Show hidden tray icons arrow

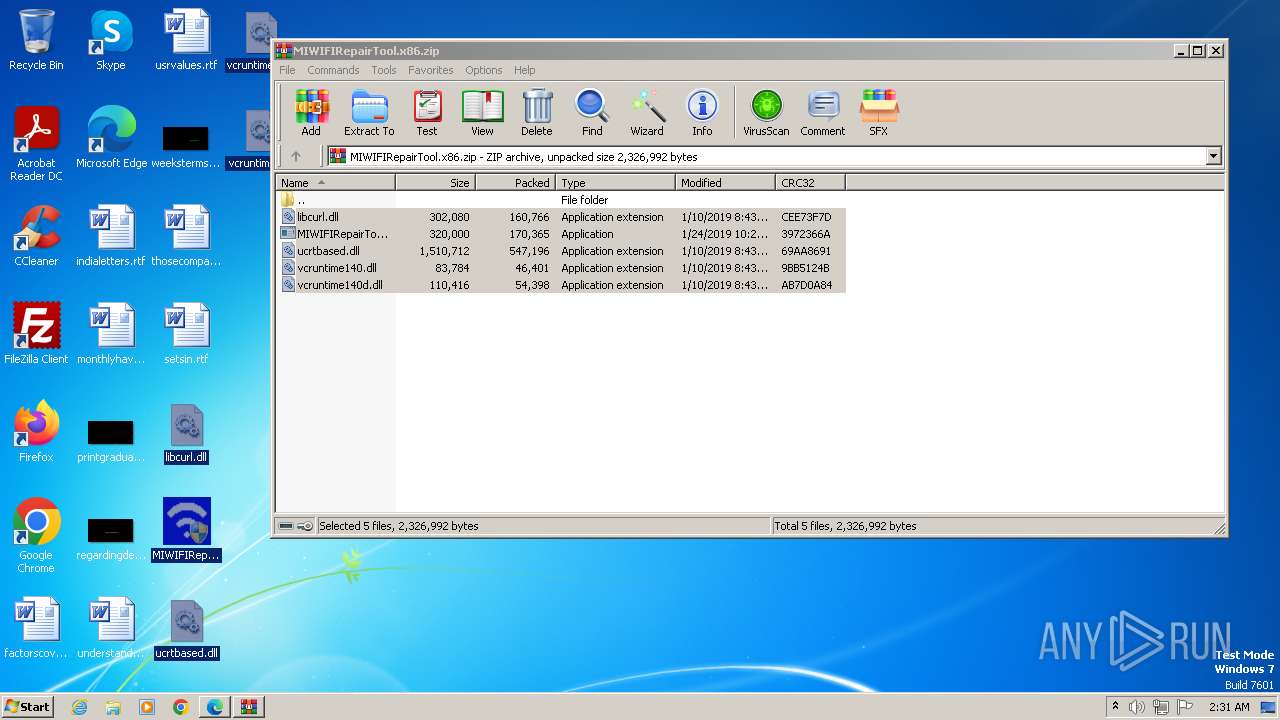(1115, 707)
